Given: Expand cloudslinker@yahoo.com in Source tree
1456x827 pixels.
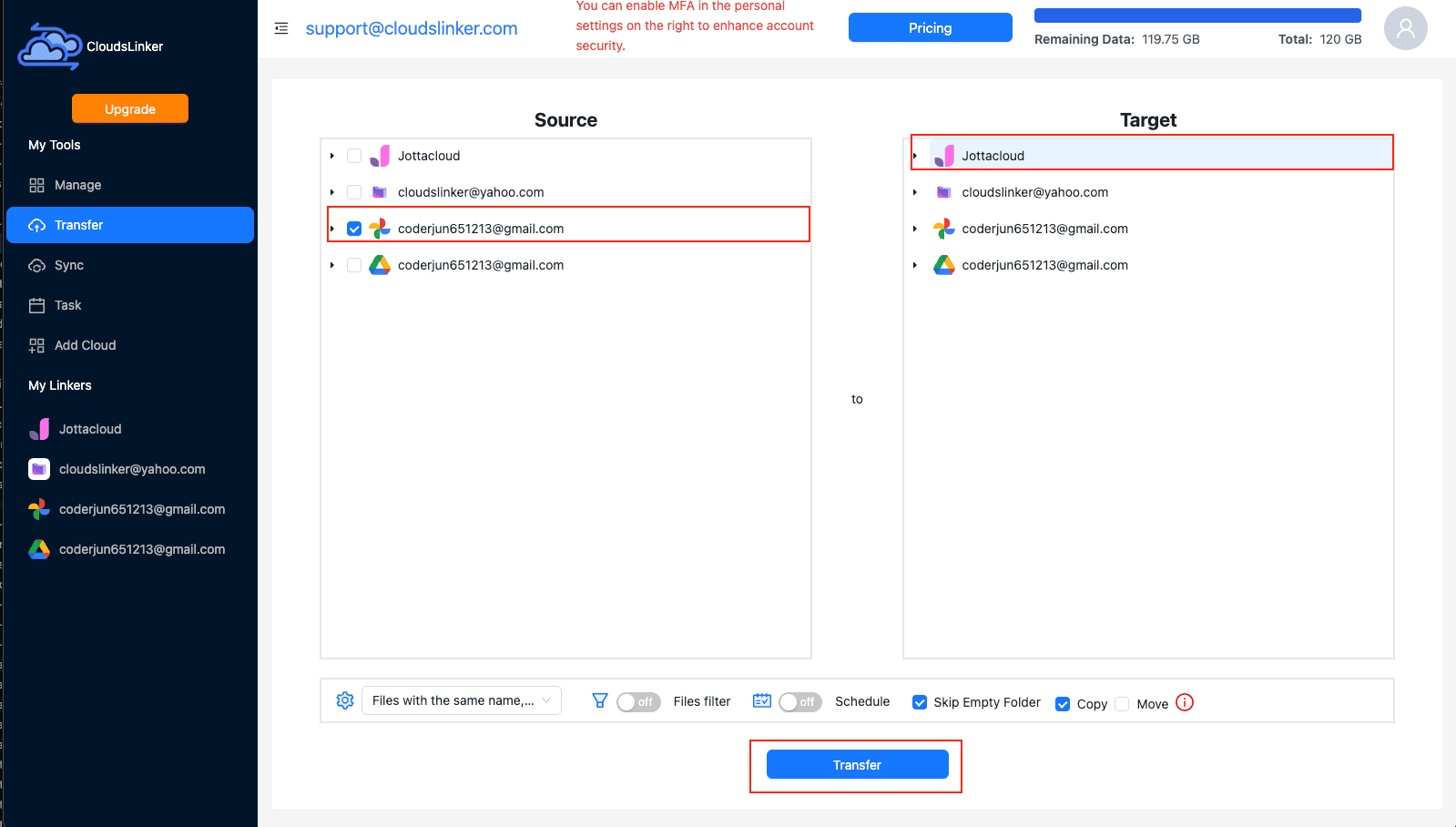Looking at the screenshot, I should [332, 192].
